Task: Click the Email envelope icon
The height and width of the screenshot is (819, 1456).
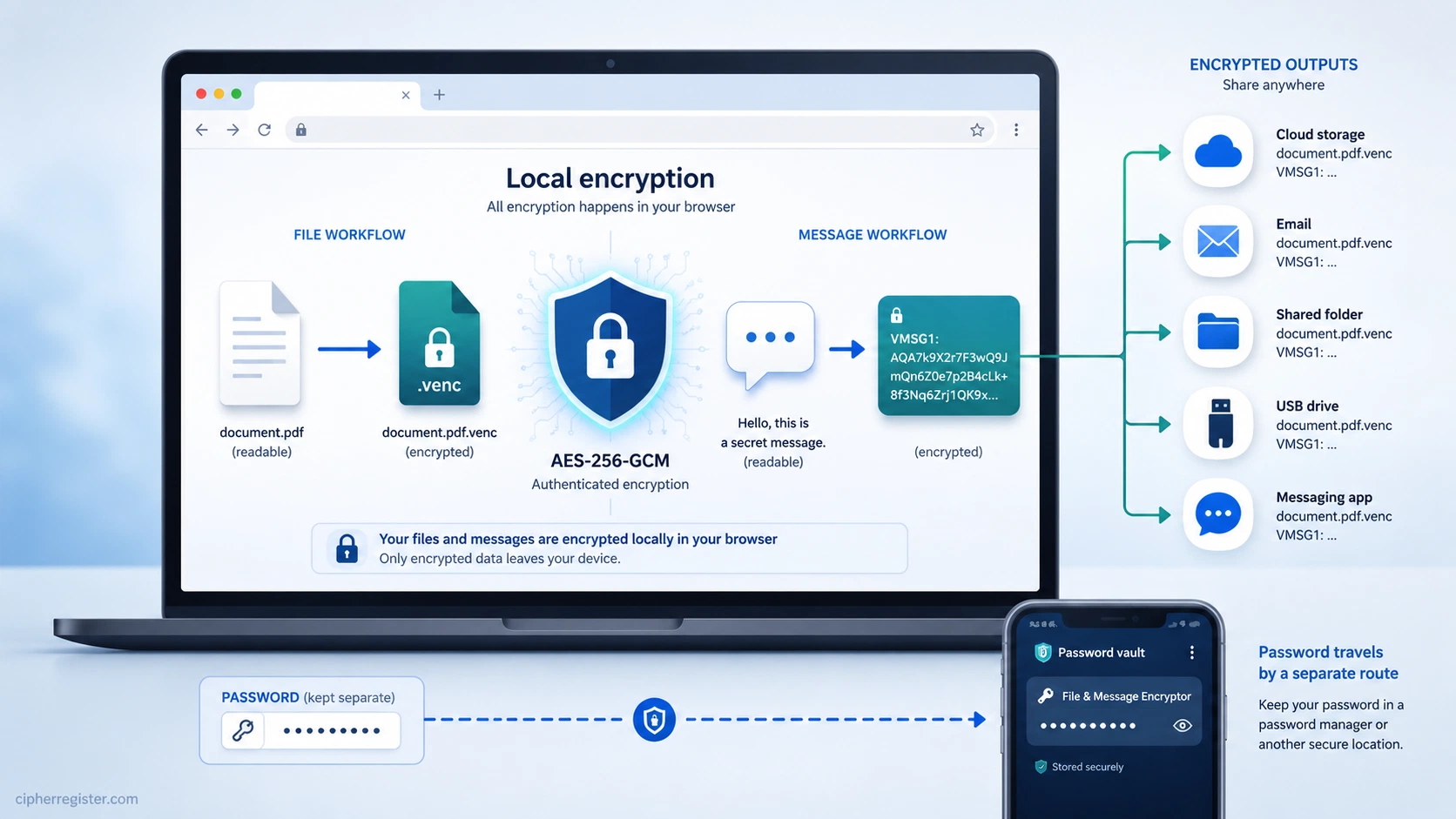Action: [x=1218, y=242]
